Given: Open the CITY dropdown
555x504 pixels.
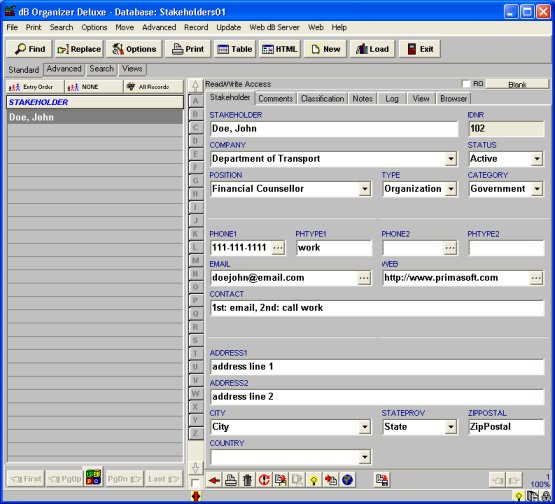Looking at the screenshot, I should point(365,427).
